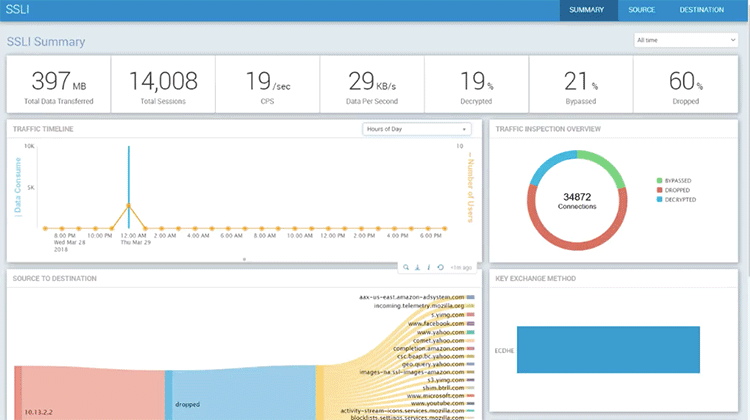This screenshot has height=420, width=750.
Task: Select activity-stream-icons.services.mozilla.com destination
Action: coord(402,410)
